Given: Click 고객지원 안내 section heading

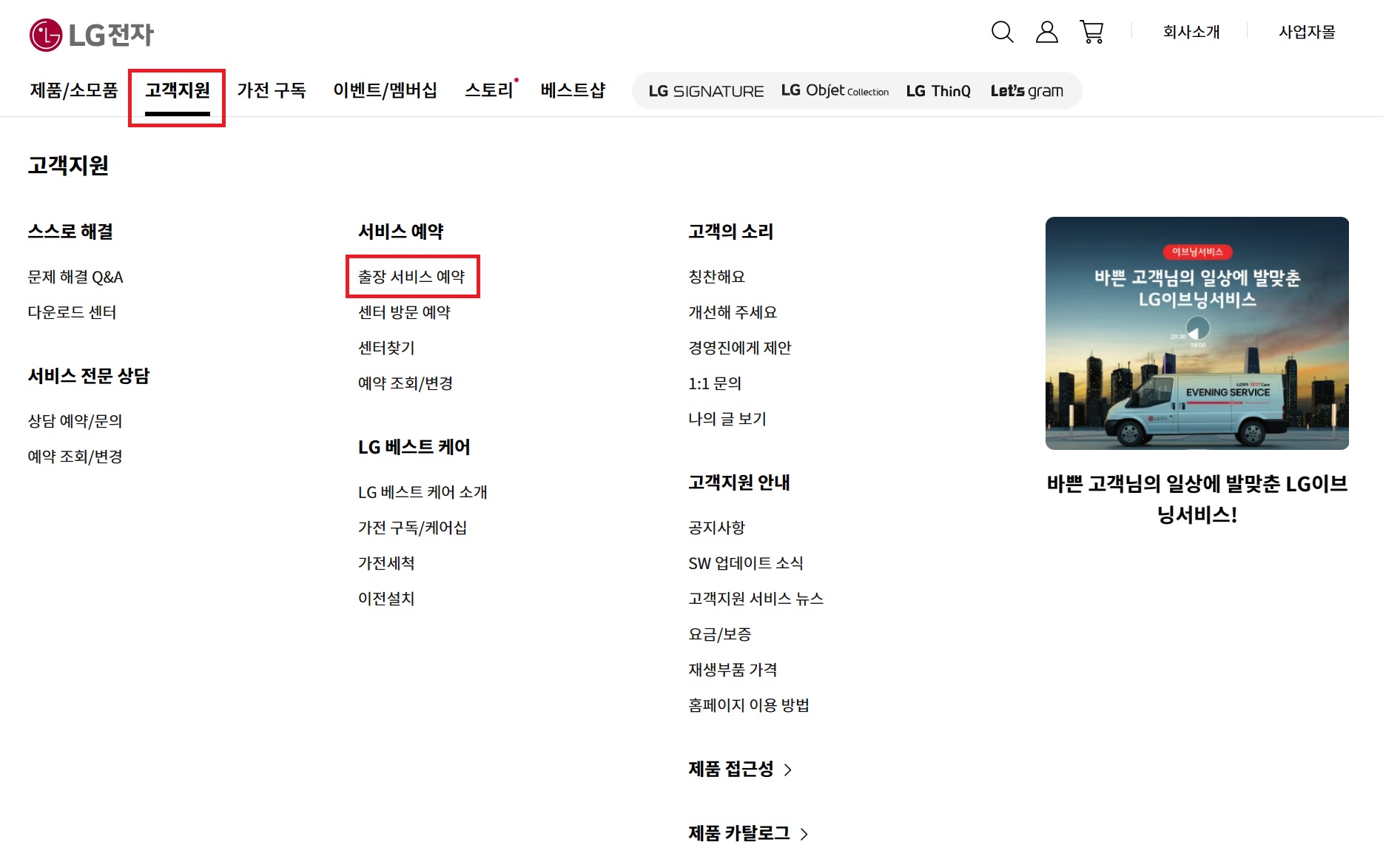Looking at the screenshot, I should 739,482.
